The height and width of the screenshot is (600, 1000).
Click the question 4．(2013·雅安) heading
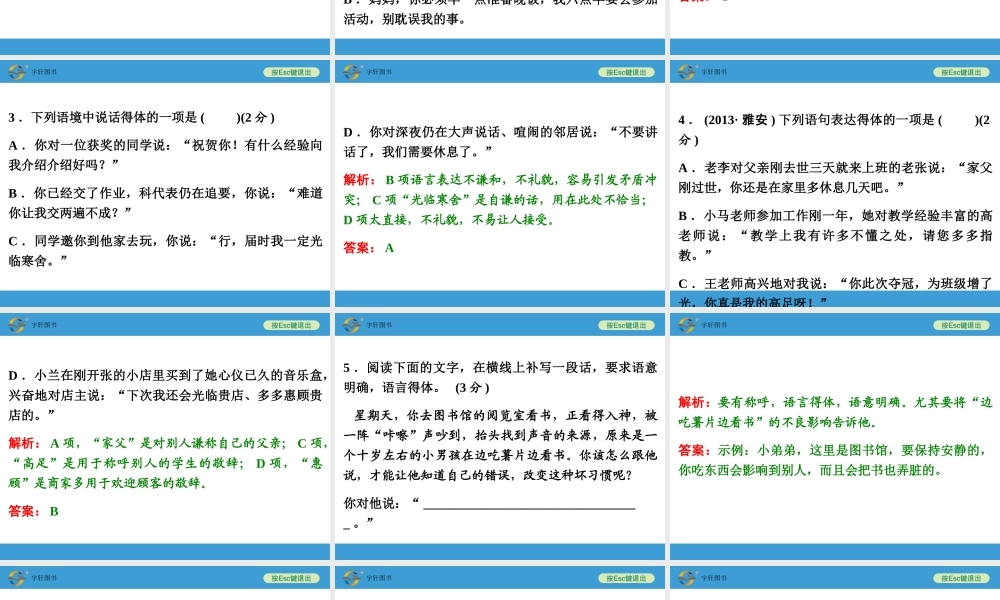click(834, 129)
